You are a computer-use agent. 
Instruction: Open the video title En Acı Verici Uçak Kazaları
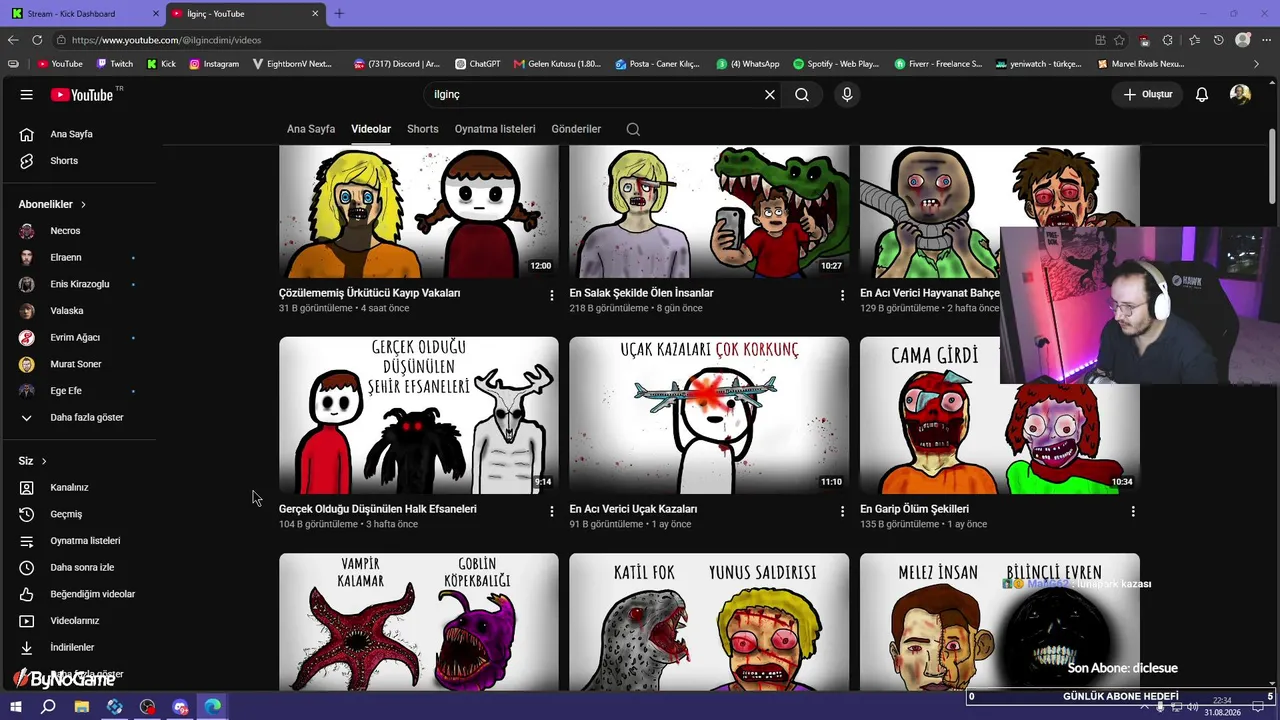tap(633, 509)
